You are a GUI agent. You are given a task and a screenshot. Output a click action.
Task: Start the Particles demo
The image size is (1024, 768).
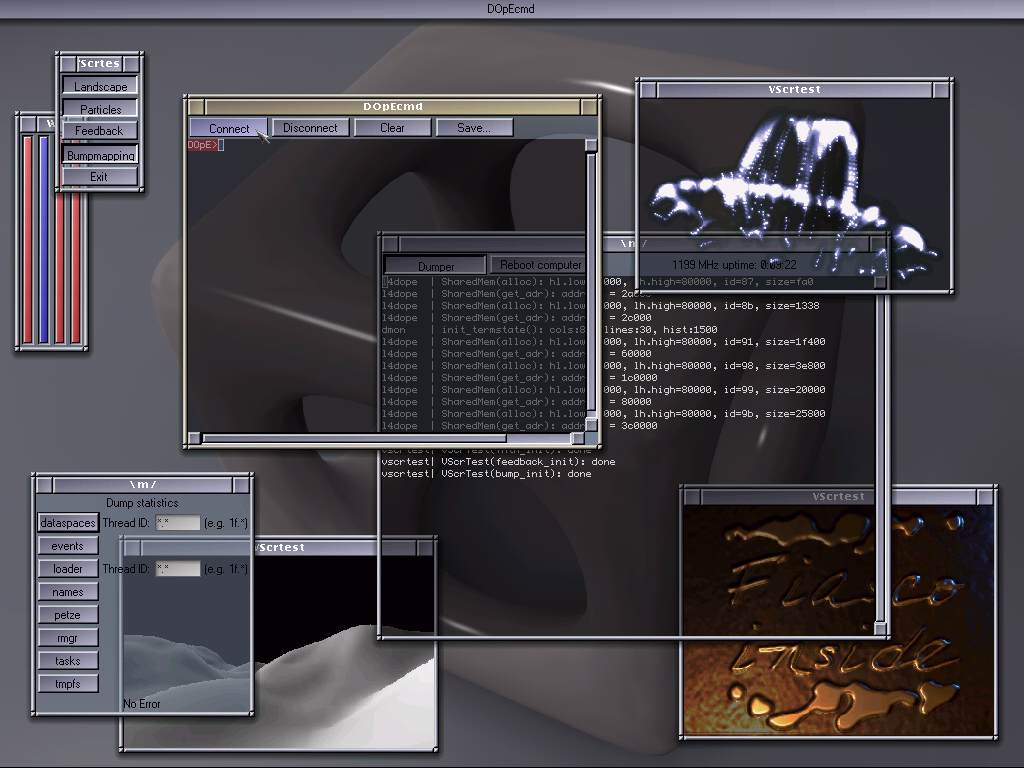pos(100,109)
